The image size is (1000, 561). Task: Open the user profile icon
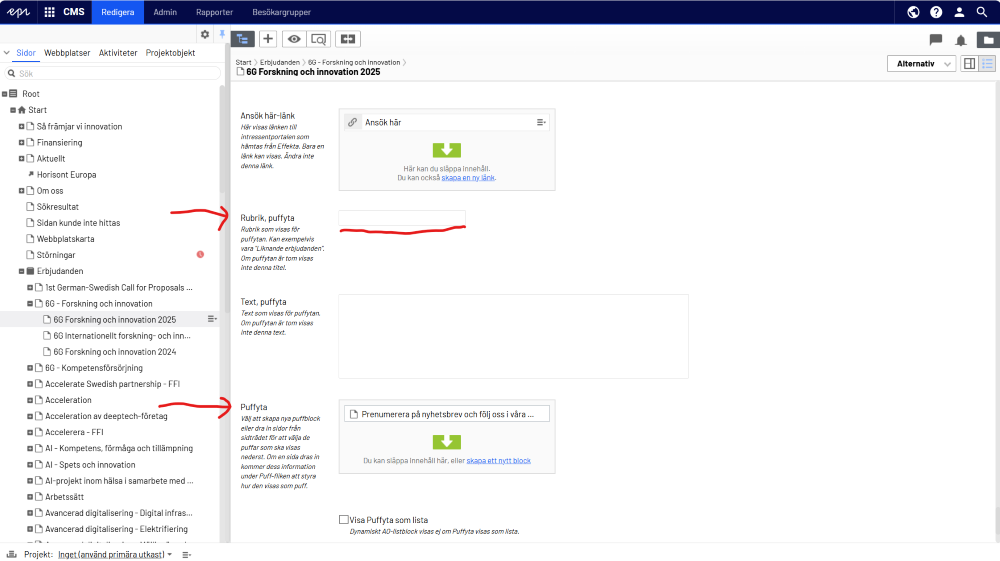[959, 12]
